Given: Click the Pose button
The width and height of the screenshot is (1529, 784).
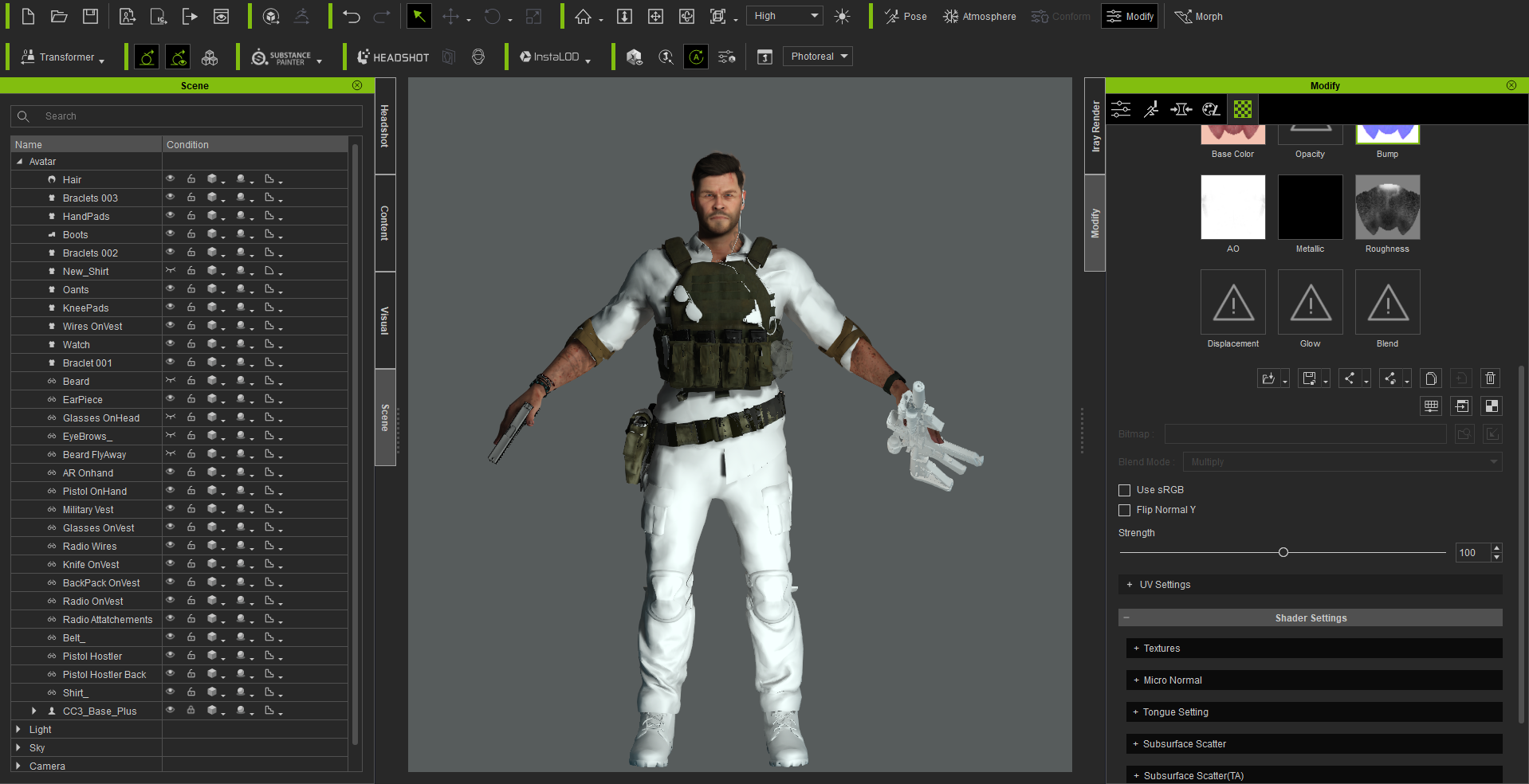Looking at the screenshot, I should pos(906,16).
